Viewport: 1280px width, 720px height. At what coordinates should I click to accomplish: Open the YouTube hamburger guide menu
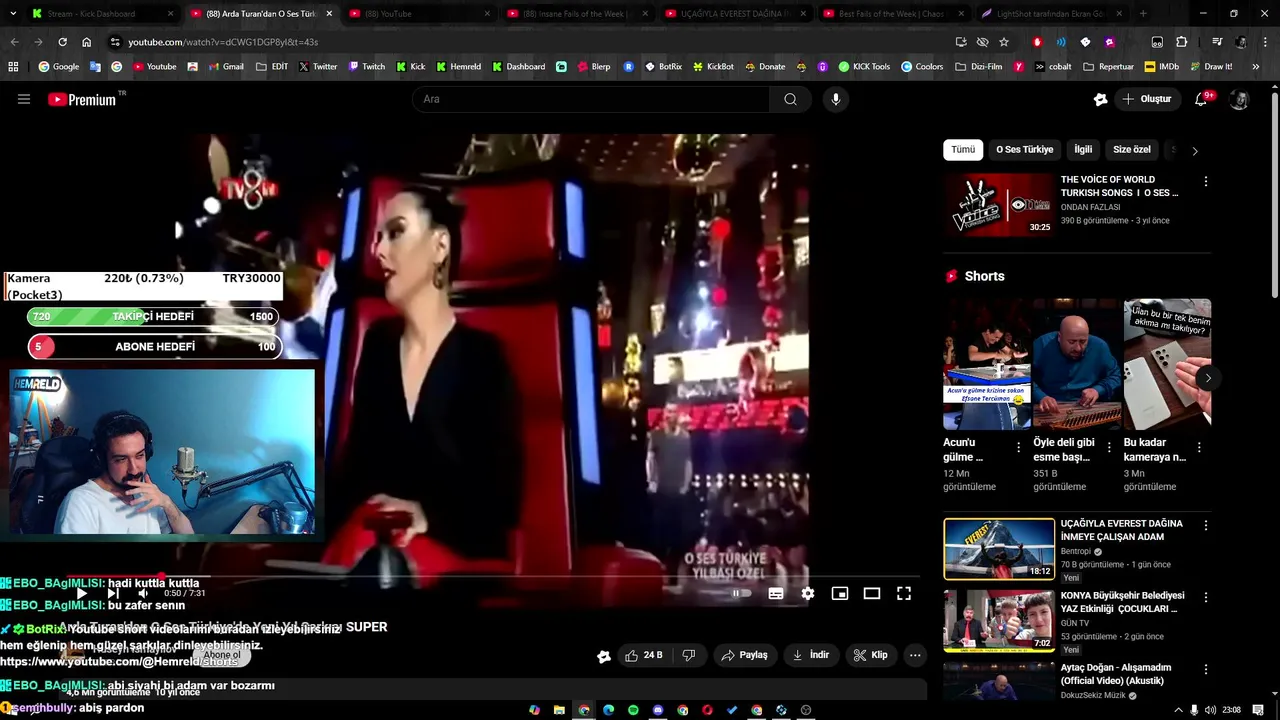click(24, 99)
